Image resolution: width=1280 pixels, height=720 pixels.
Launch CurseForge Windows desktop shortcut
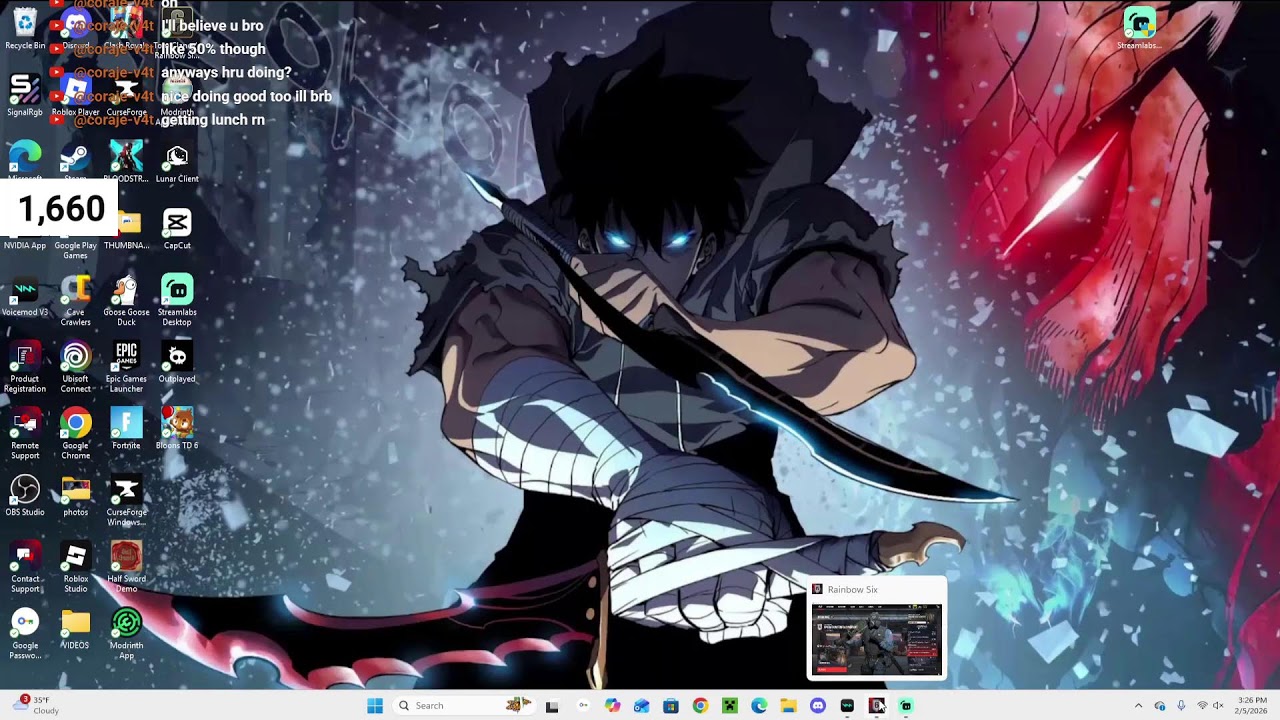126,501
